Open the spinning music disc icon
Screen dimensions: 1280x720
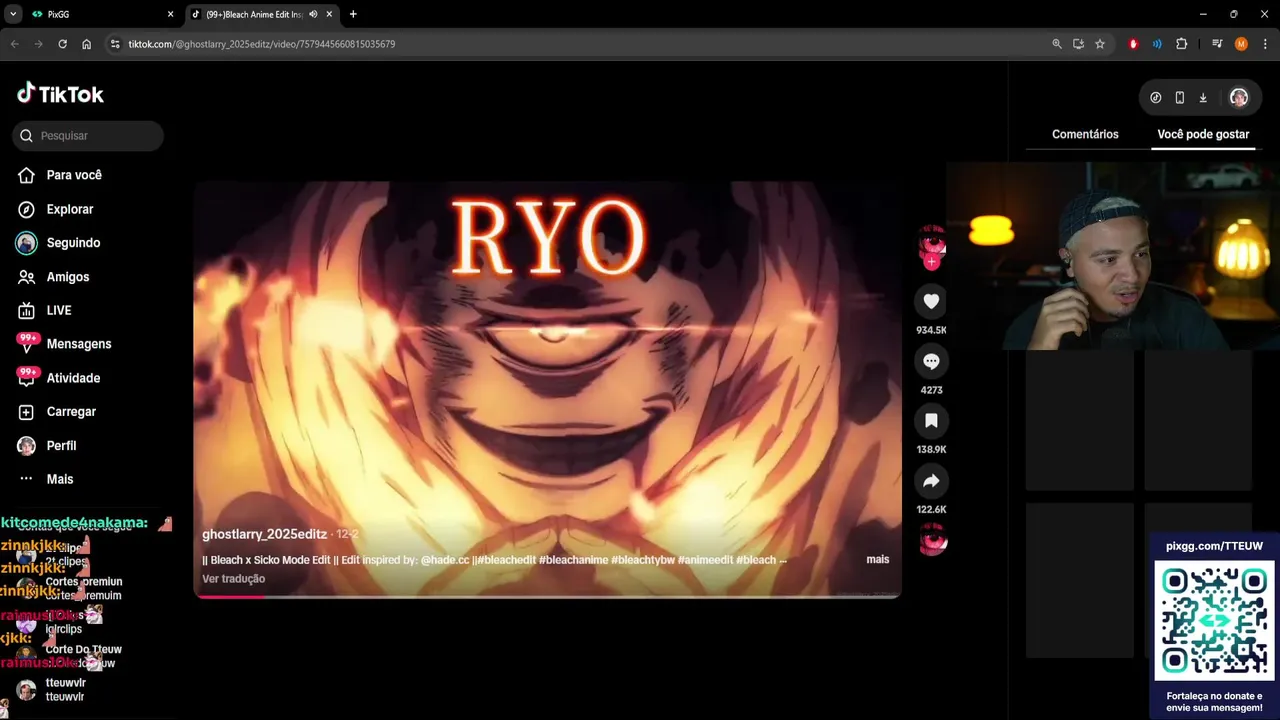932,540
